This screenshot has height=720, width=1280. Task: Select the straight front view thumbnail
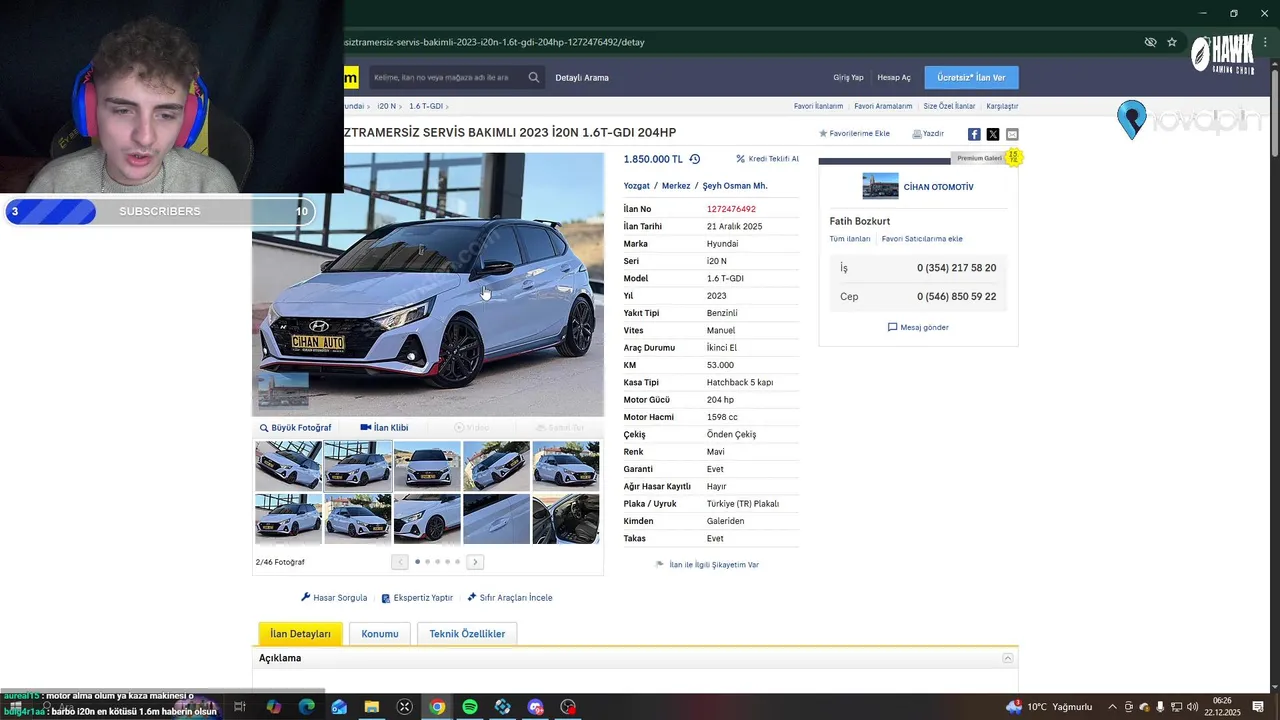click(x=427, y=465)
